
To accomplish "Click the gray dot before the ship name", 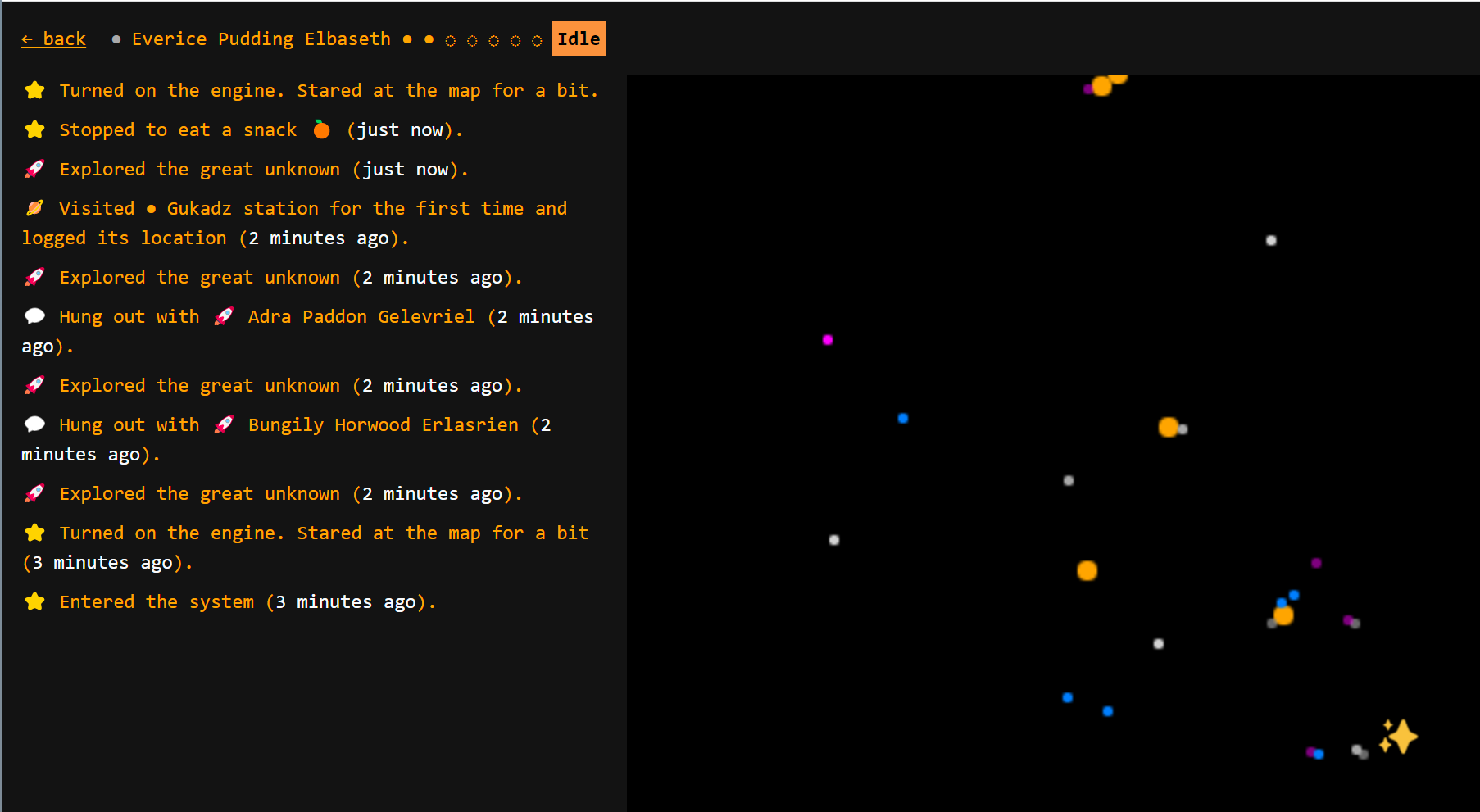I will point(115,39).
